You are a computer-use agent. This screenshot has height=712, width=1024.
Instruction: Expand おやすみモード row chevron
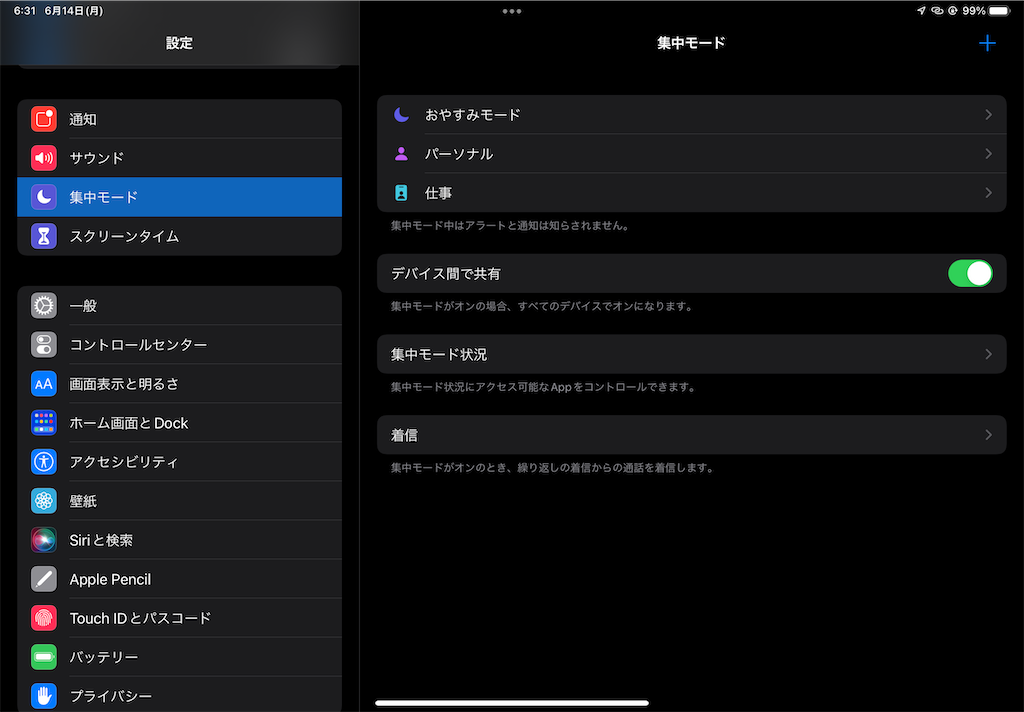[988, 115]
